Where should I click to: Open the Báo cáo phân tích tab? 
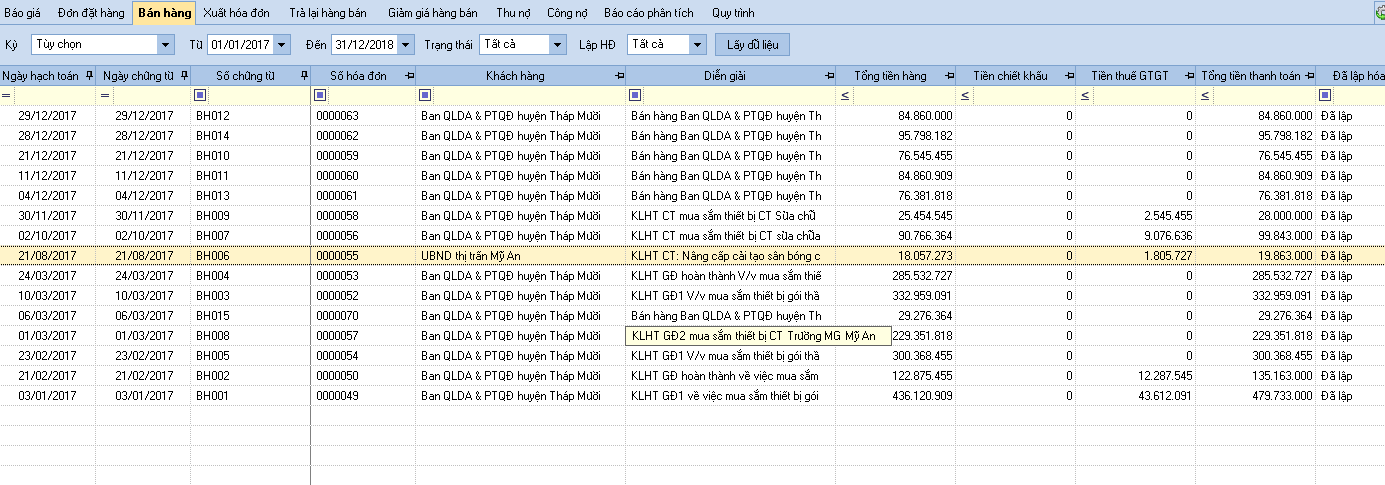click(x=649, y=14)
